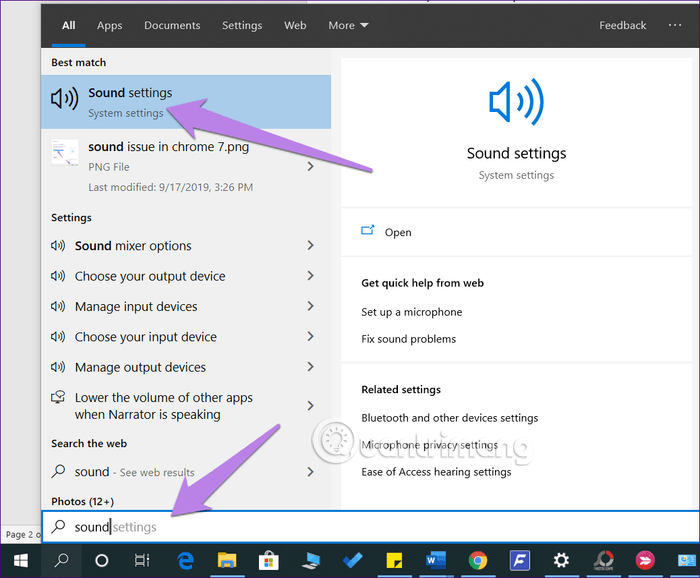Open Lower the volume of other apps setting
700x578 pixels.
[x=164, y=406]
